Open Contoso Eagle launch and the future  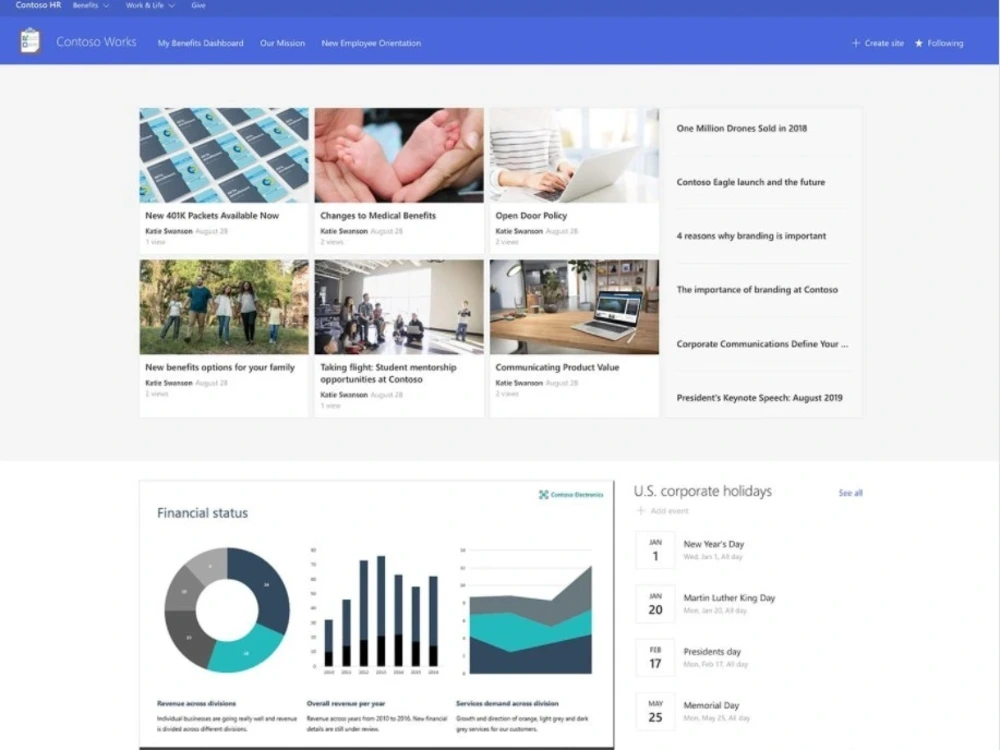click(x=751, y=182)
